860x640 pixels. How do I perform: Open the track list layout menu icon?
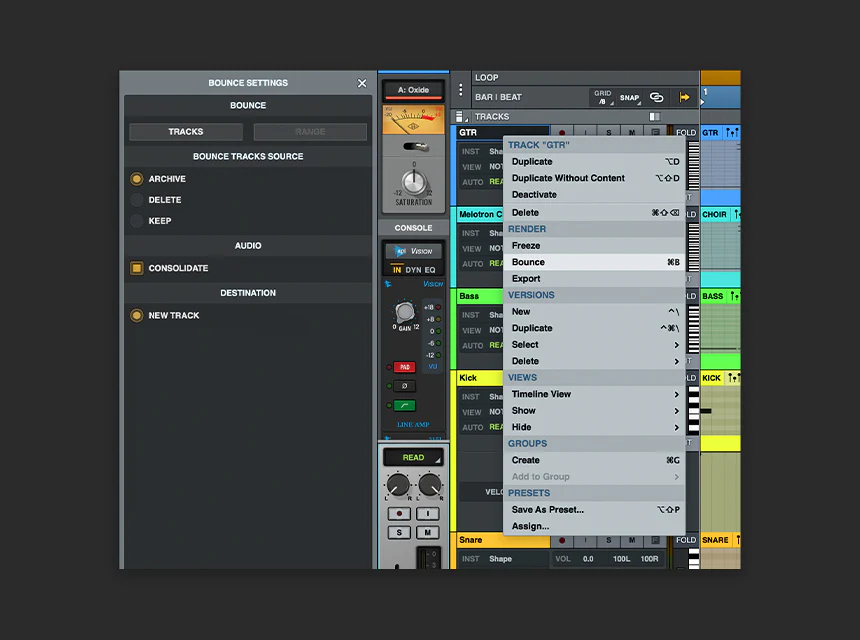tap(461, 117)
